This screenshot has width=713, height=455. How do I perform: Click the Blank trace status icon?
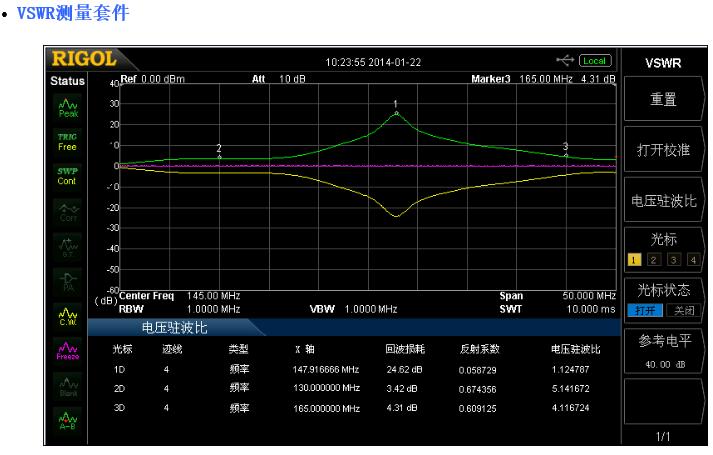point(67,386)
